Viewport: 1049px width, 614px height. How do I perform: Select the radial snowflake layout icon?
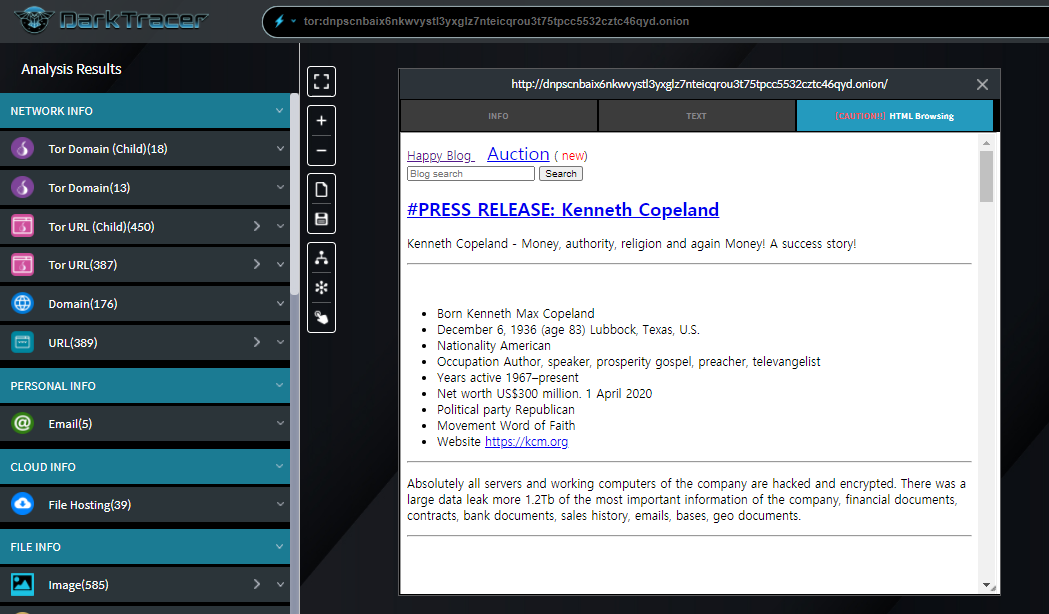click(321, 288)
